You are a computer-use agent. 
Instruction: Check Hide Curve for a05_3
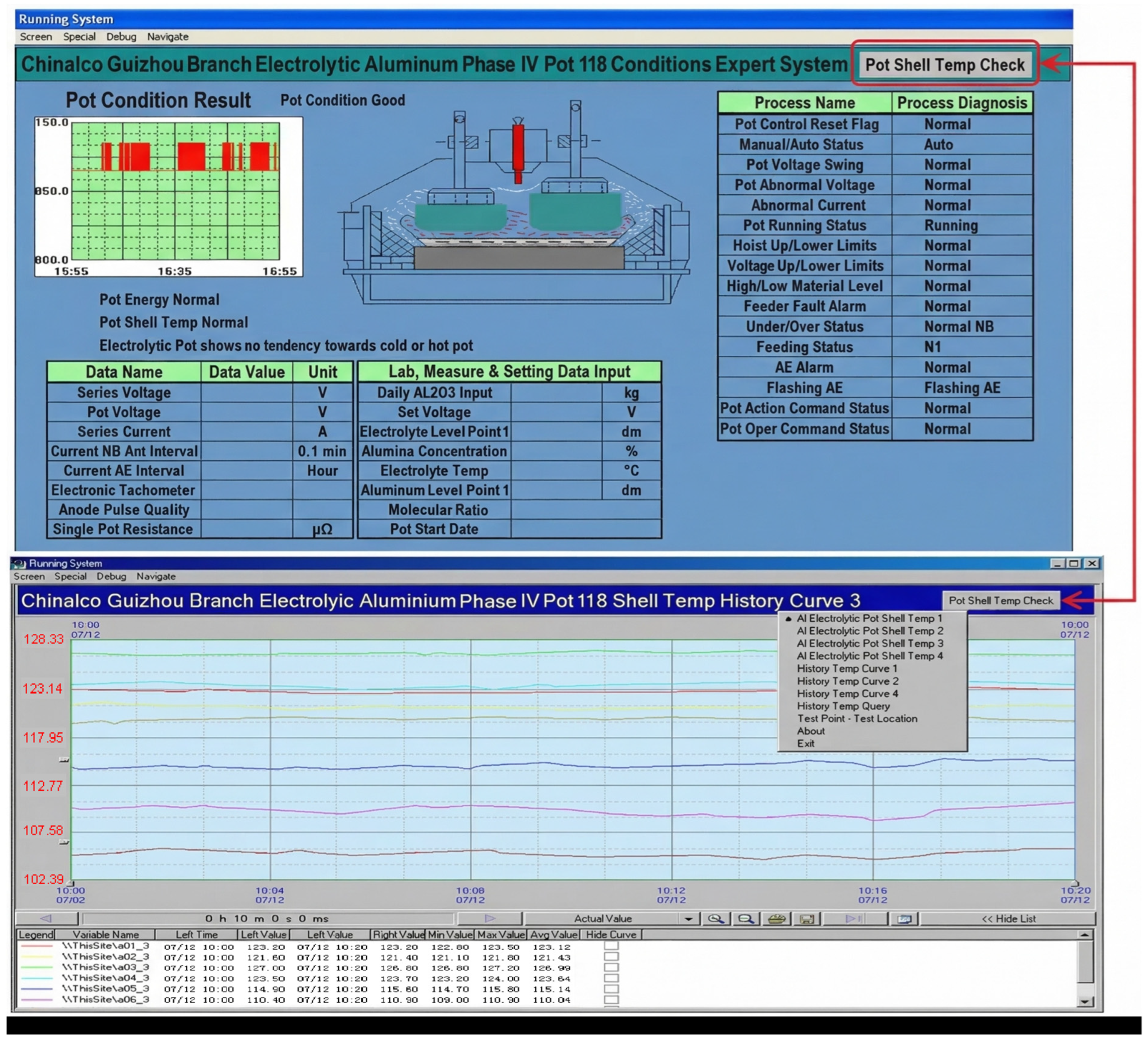[x=611, y=988]
